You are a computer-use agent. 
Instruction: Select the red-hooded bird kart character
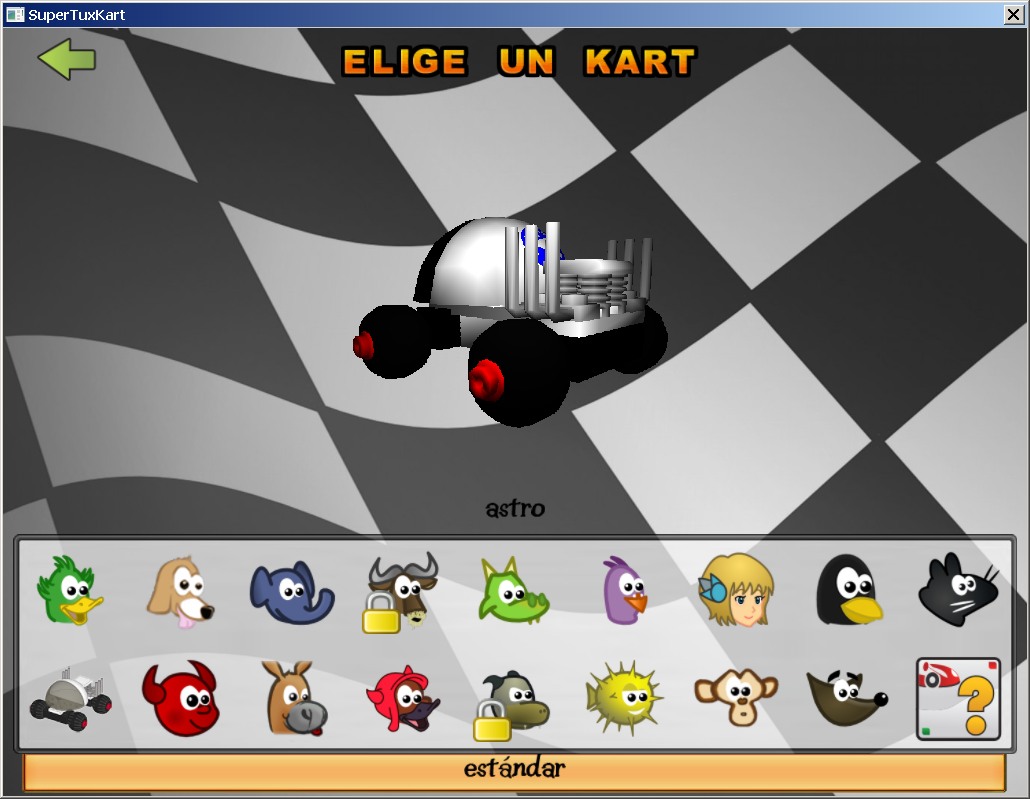403,698
